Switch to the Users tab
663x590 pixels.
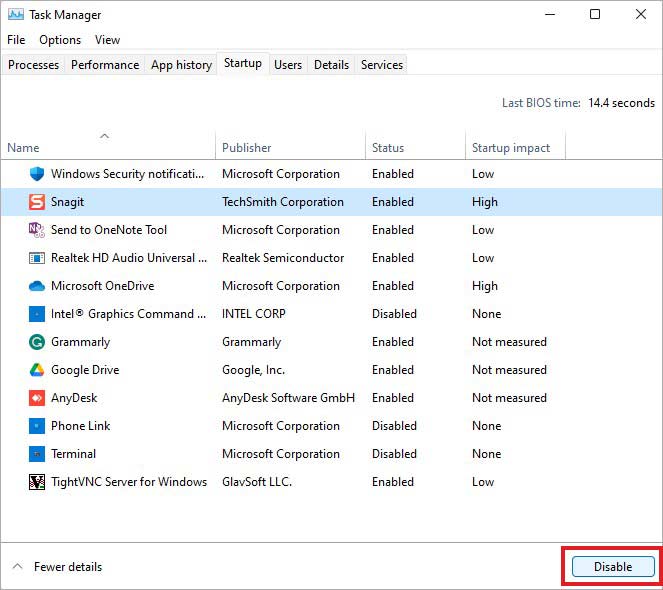pyautogui.click(x=288, y=65)
